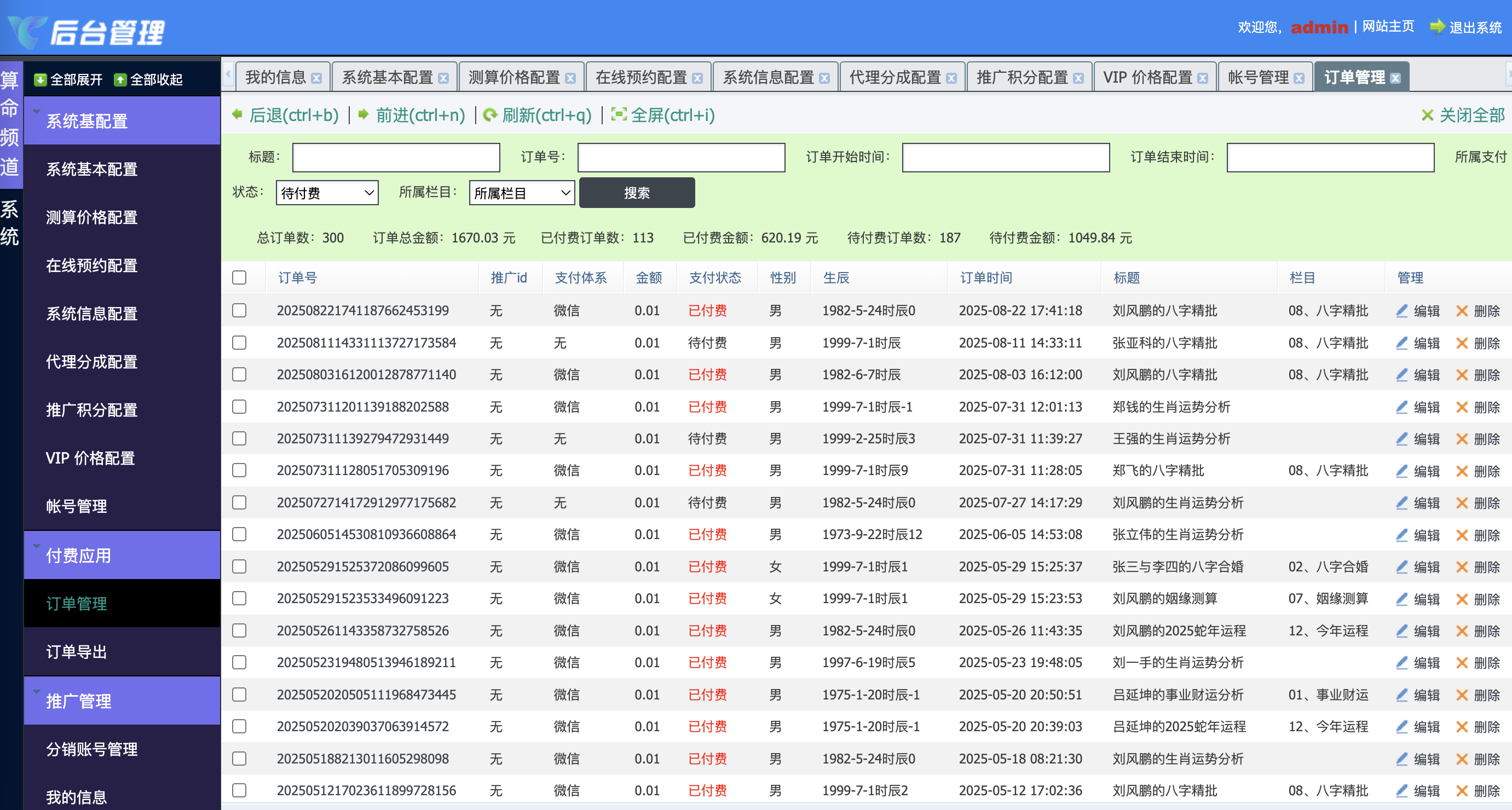1512x810 pixels.
Task: Click the 后退 back arrow icon
Action: (x=237, y=114)
